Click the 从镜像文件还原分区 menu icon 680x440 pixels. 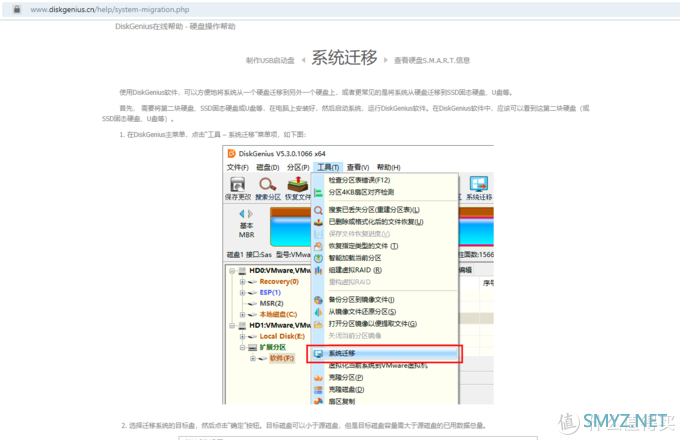[318, 312]
